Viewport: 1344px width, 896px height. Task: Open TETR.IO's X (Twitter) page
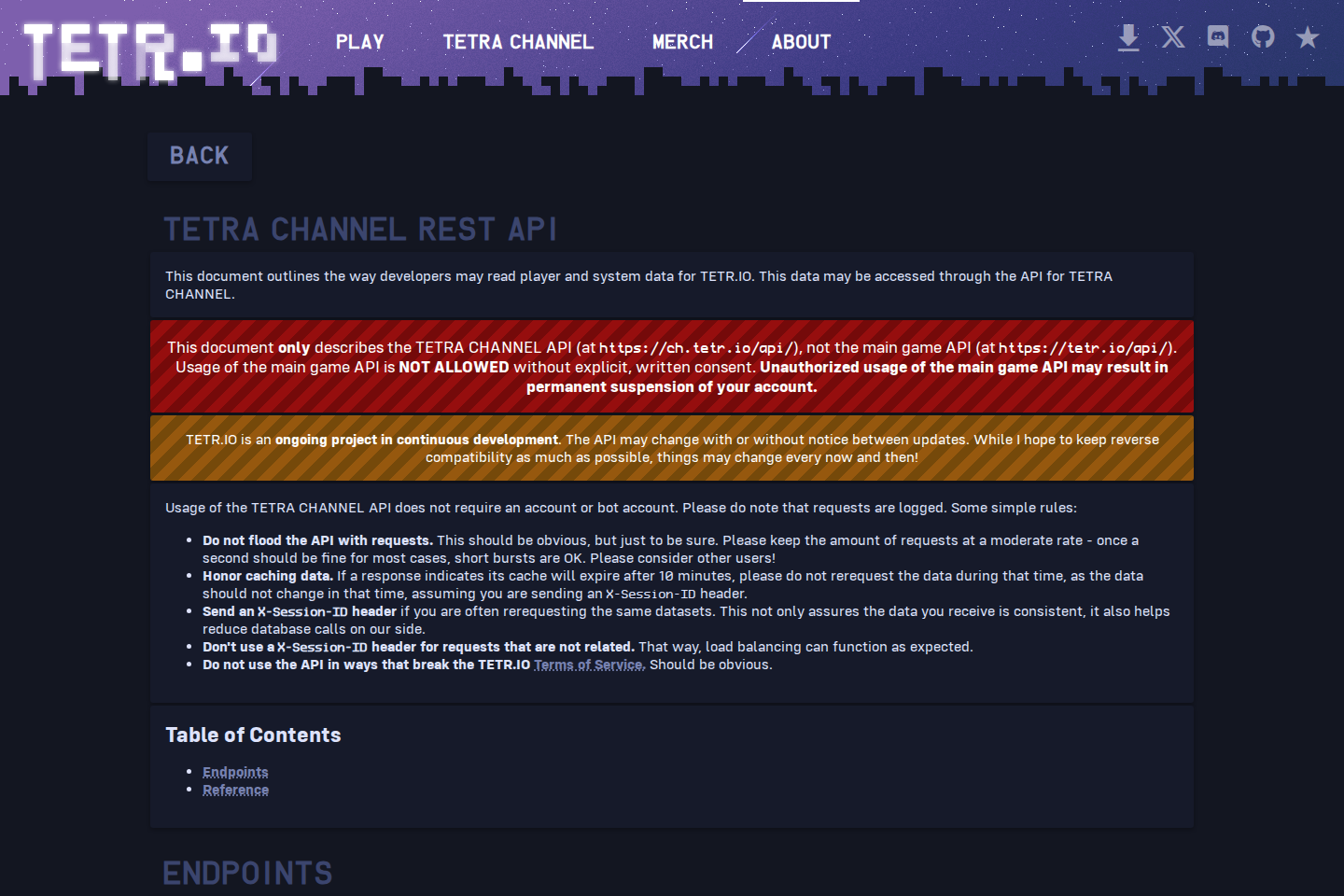tap(1172, 37)
